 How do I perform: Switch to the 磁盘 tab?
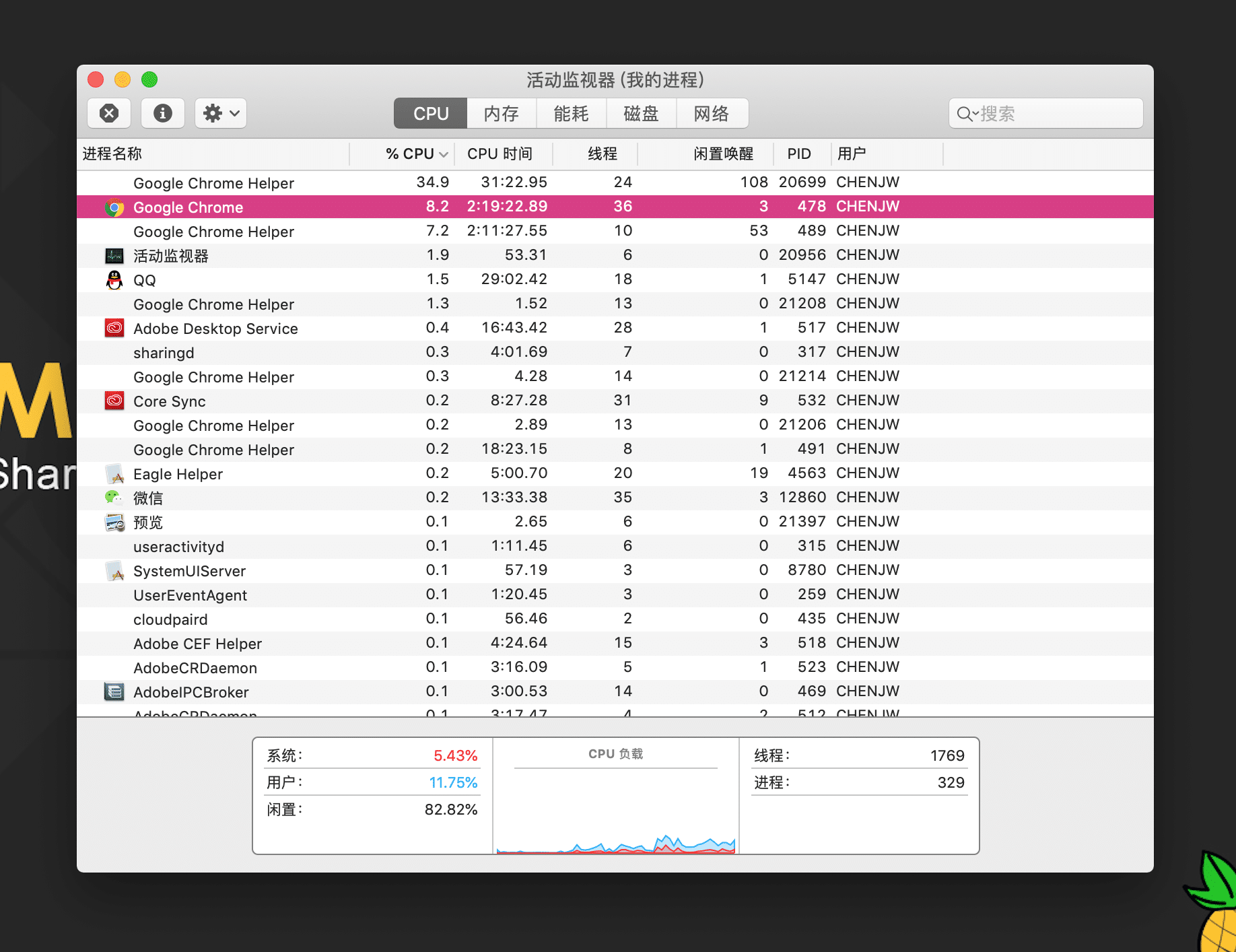(x=642, y=113)
